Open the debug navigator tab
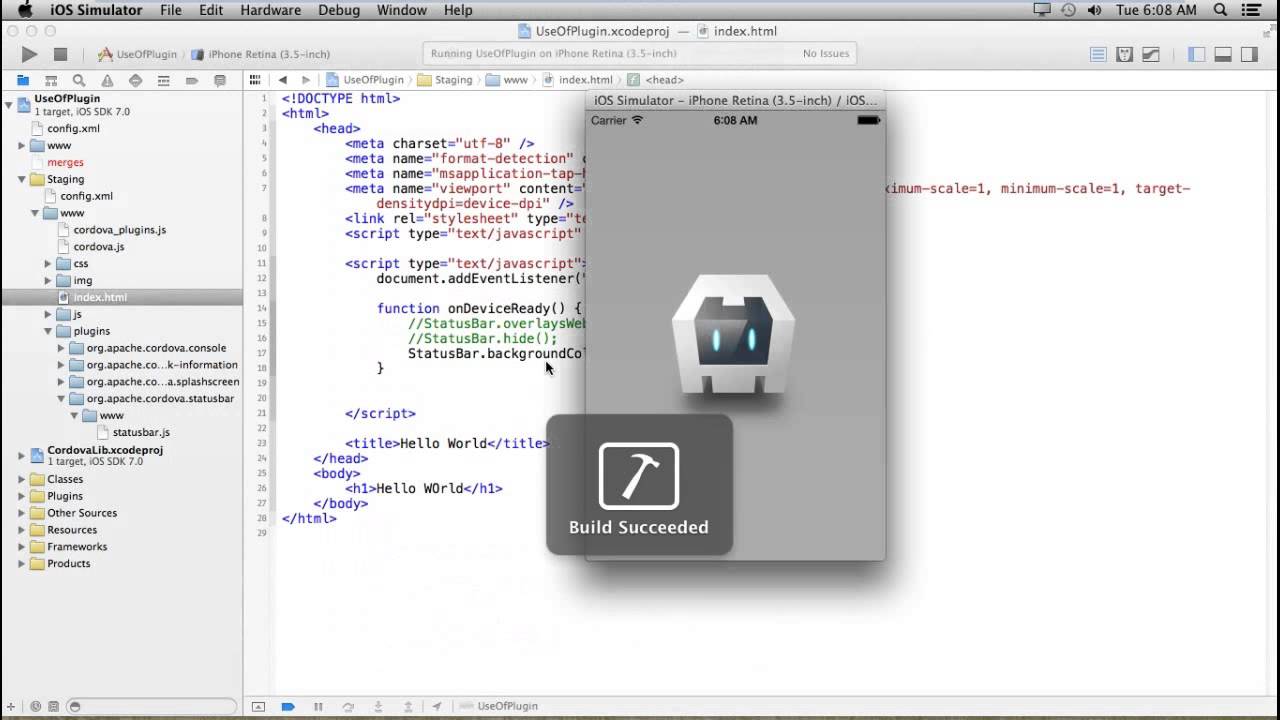Viewport: 1280px width, 720px height. pyautogui.click(x=163, y=80)
